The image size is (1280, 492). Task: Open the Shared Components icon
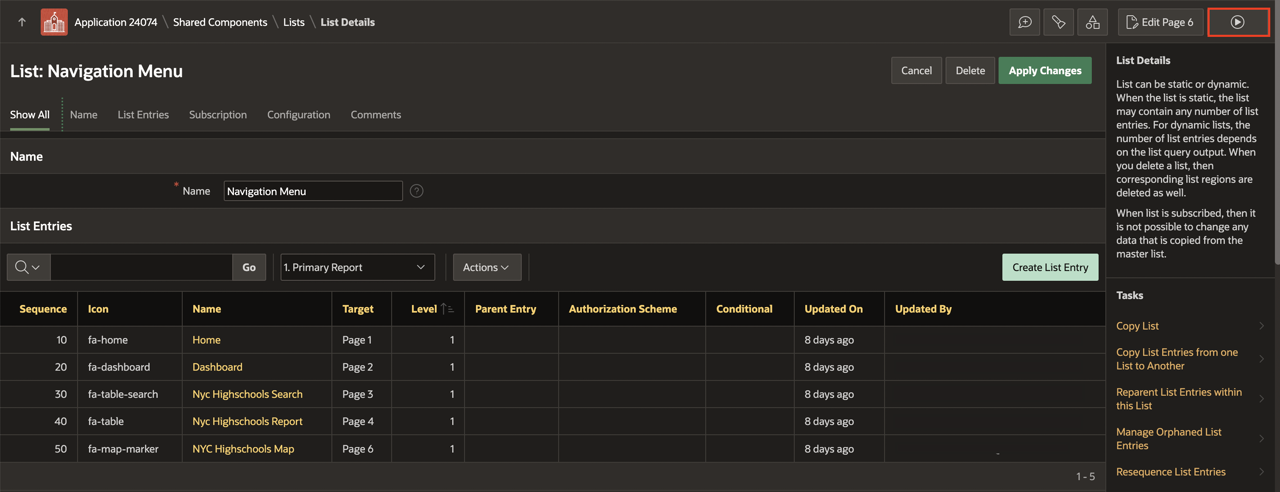1092,22
